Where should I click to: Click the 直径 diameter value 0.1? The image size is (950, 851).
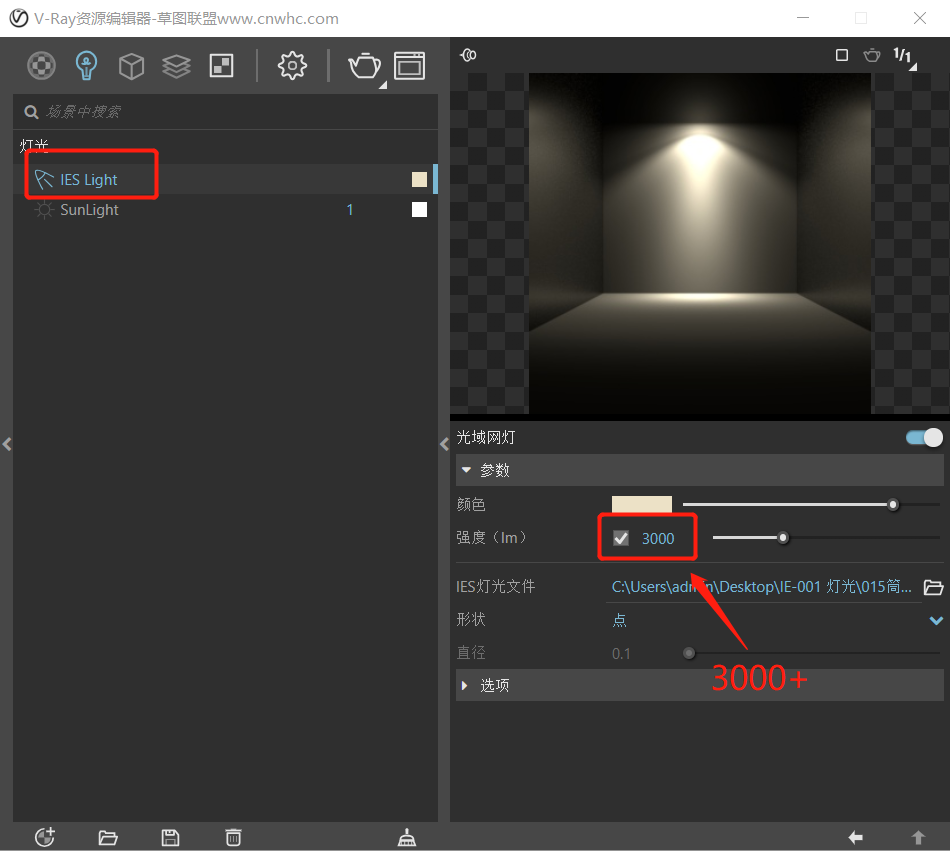point(621,654)
